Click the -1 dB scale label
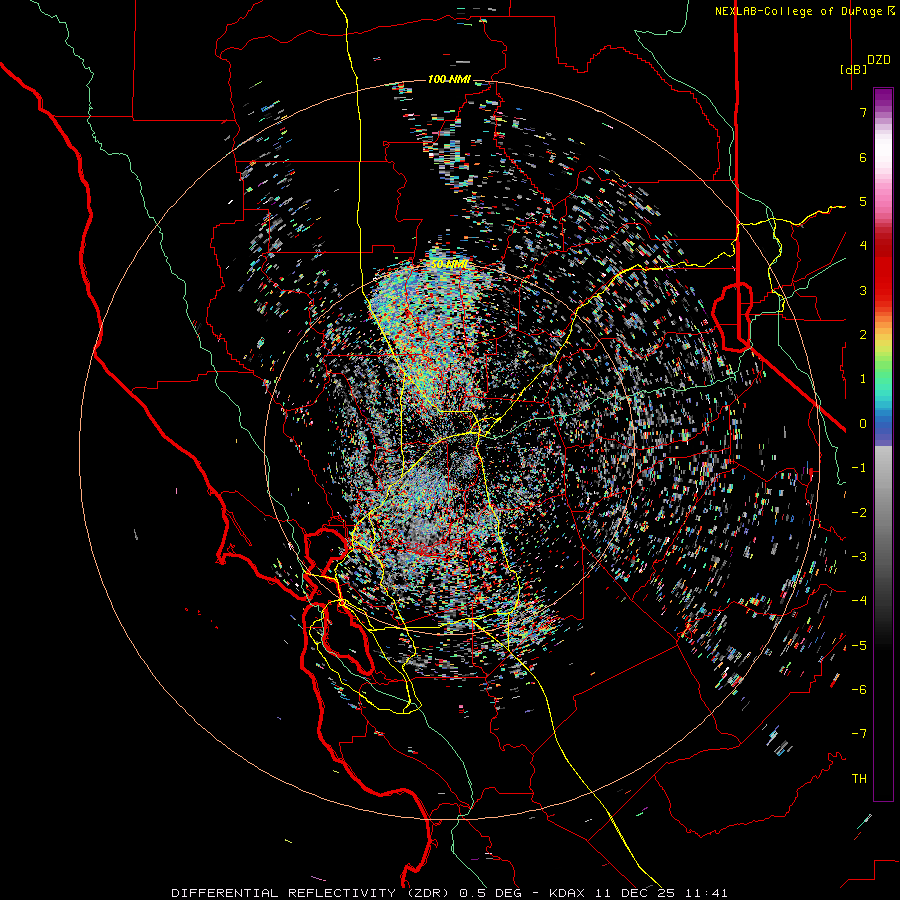 859,468
